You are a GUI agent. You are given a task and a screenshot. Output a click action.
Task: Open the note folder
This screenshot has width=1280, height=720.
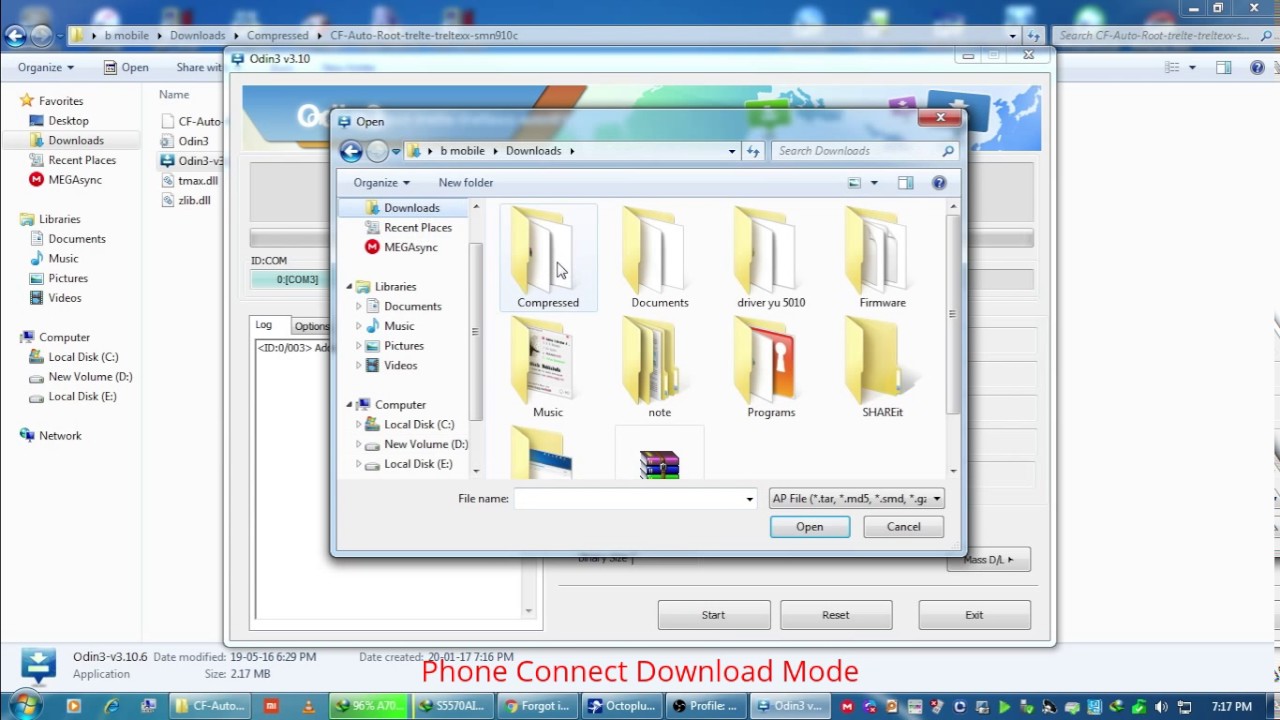coord(659,368)
